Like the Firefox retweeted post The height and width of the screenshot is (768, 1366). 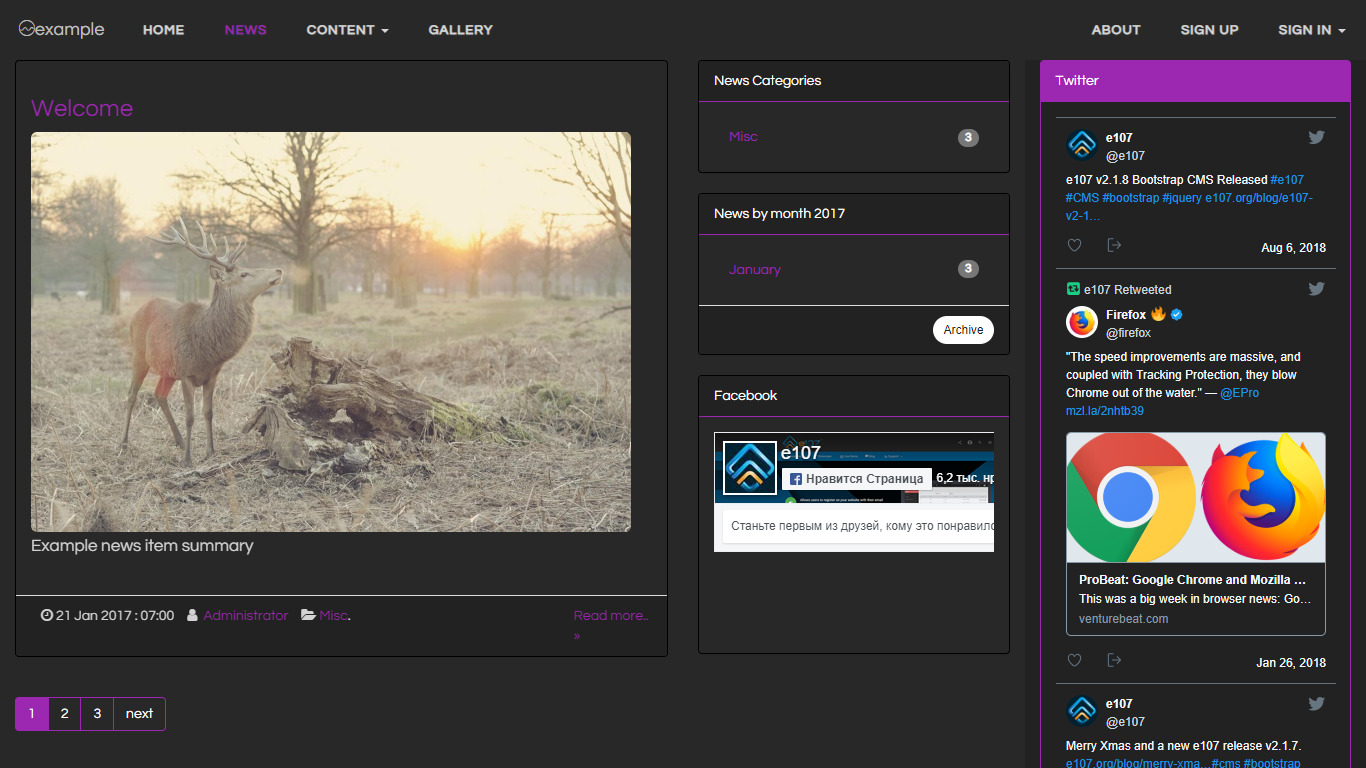click(1074, 660)
